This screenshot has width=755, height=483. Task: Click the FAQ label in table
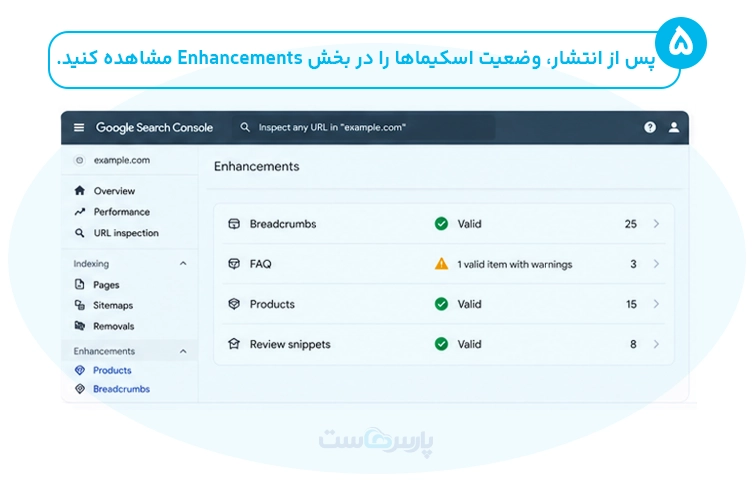click(260, 264)
